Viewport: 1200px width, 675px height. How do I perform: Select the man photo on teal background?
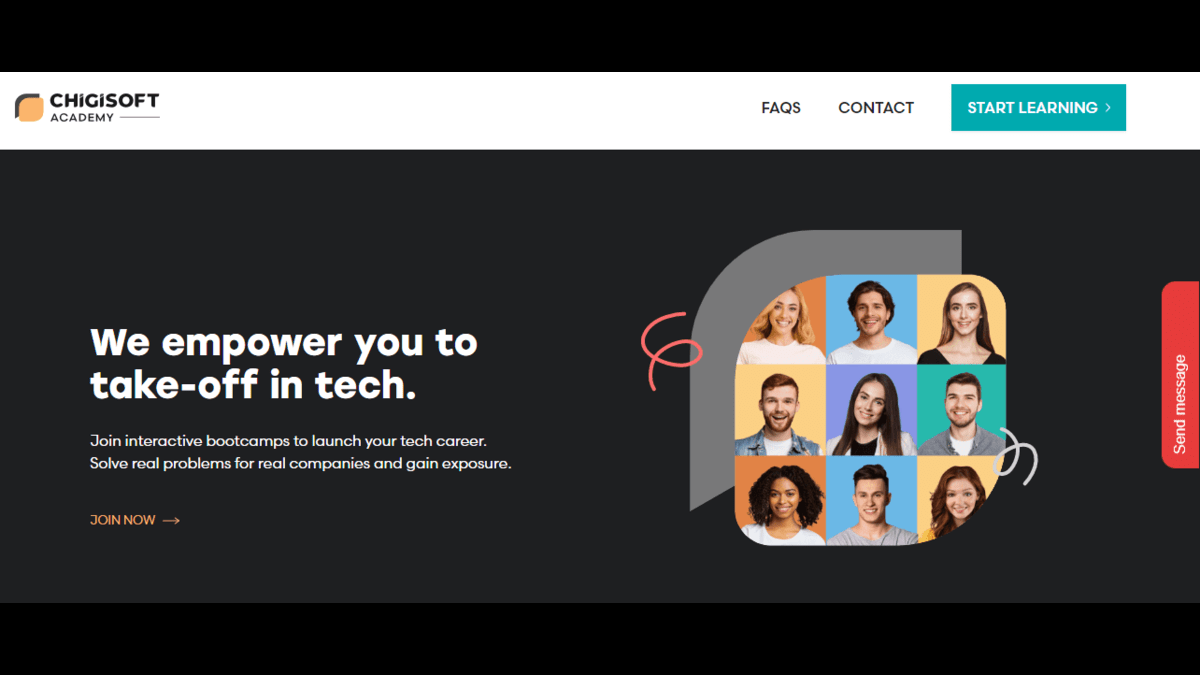click(x=962, y=410)
